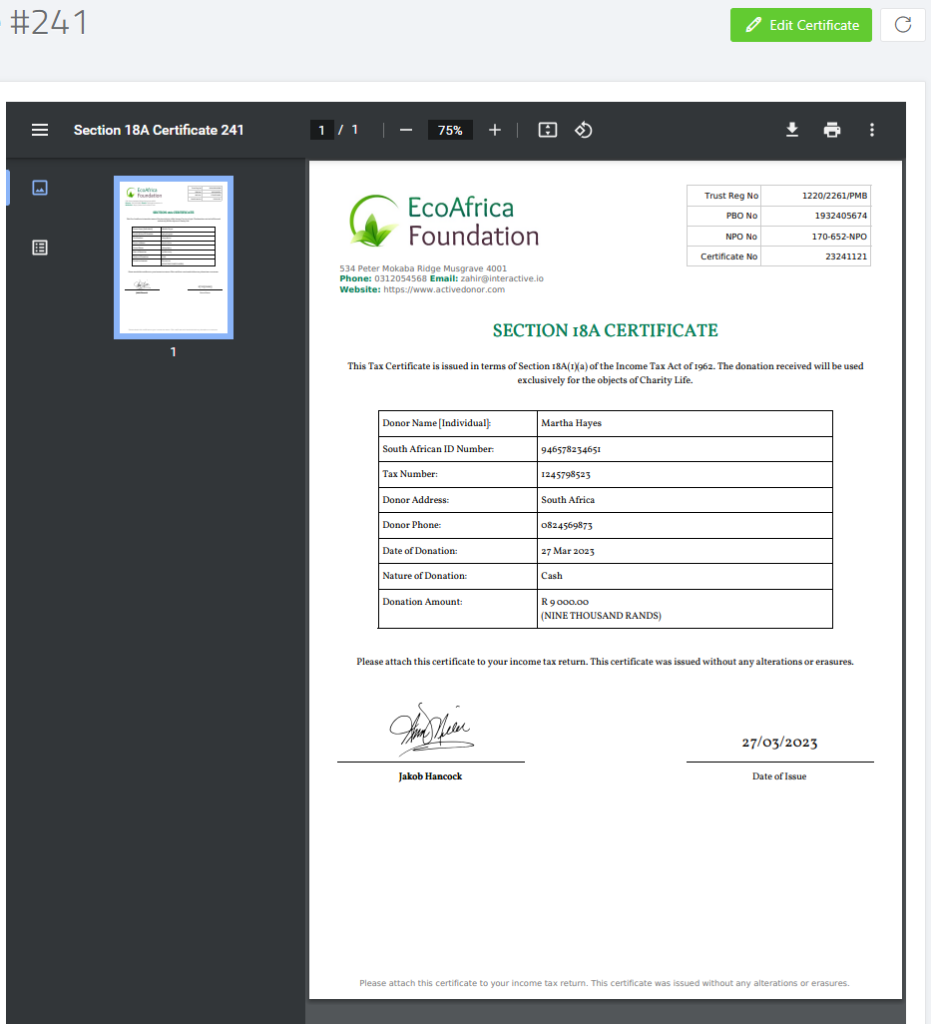The width and height of the screenshot is (931, 1024).
Task: Click the Donor Name [Individual] label
Action: point(437,423)
